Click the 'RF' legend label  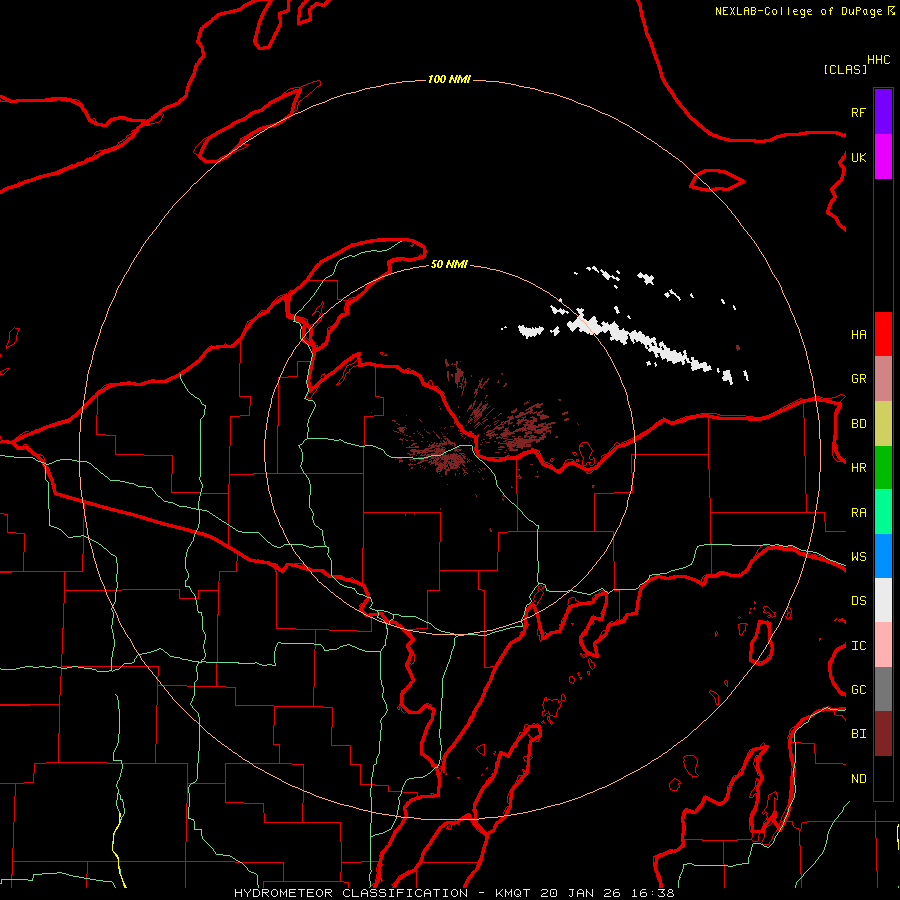click(858, 112)
